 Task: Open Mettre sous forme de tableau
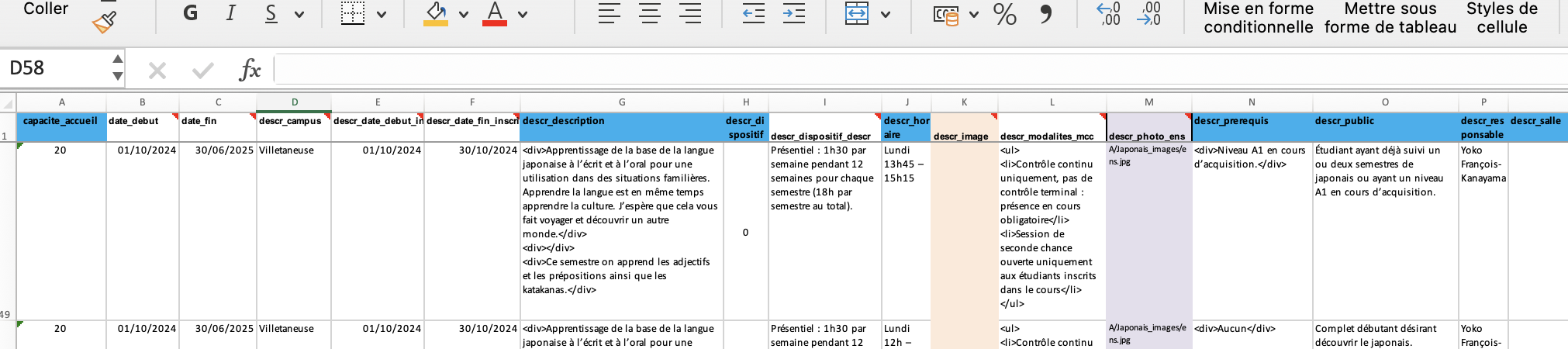click(x=1390, y=18)
